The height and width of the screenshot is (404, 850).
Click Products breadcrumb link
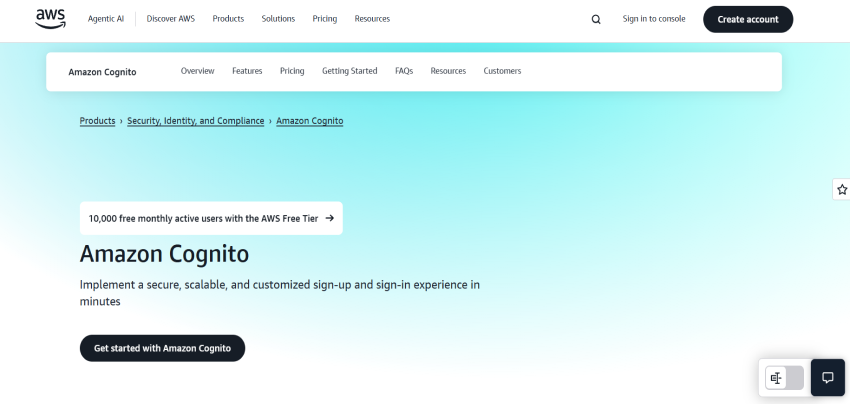[x=98, y=121]
